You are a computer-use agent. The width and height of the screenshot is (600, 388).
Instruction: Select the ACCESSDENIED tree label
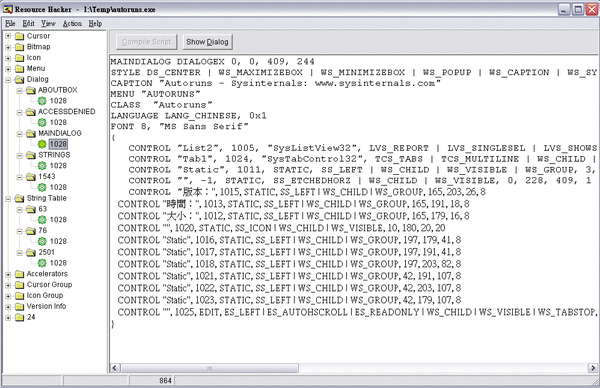point(67,112)
